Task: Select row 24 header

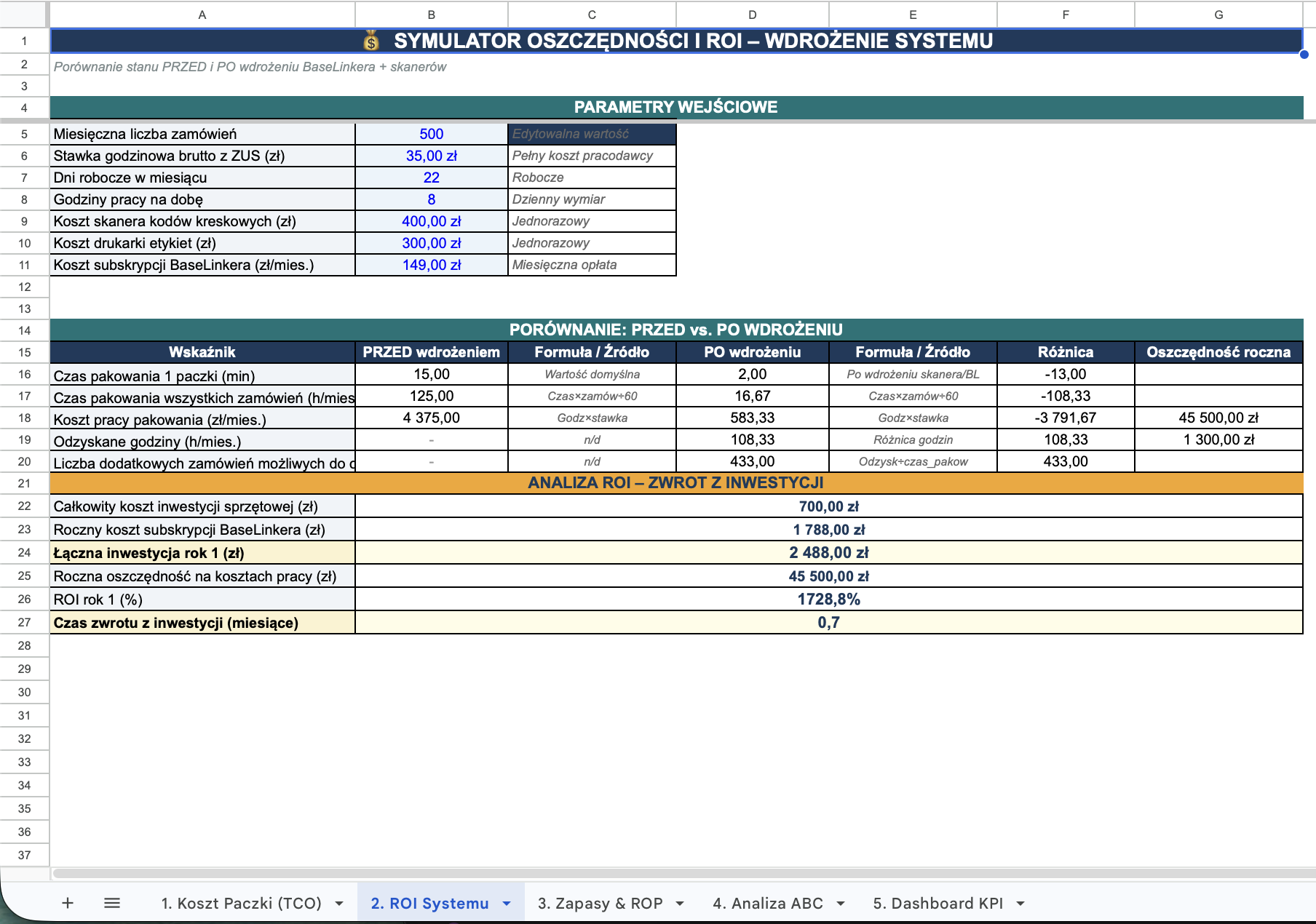Action: [x=24, y=553]
